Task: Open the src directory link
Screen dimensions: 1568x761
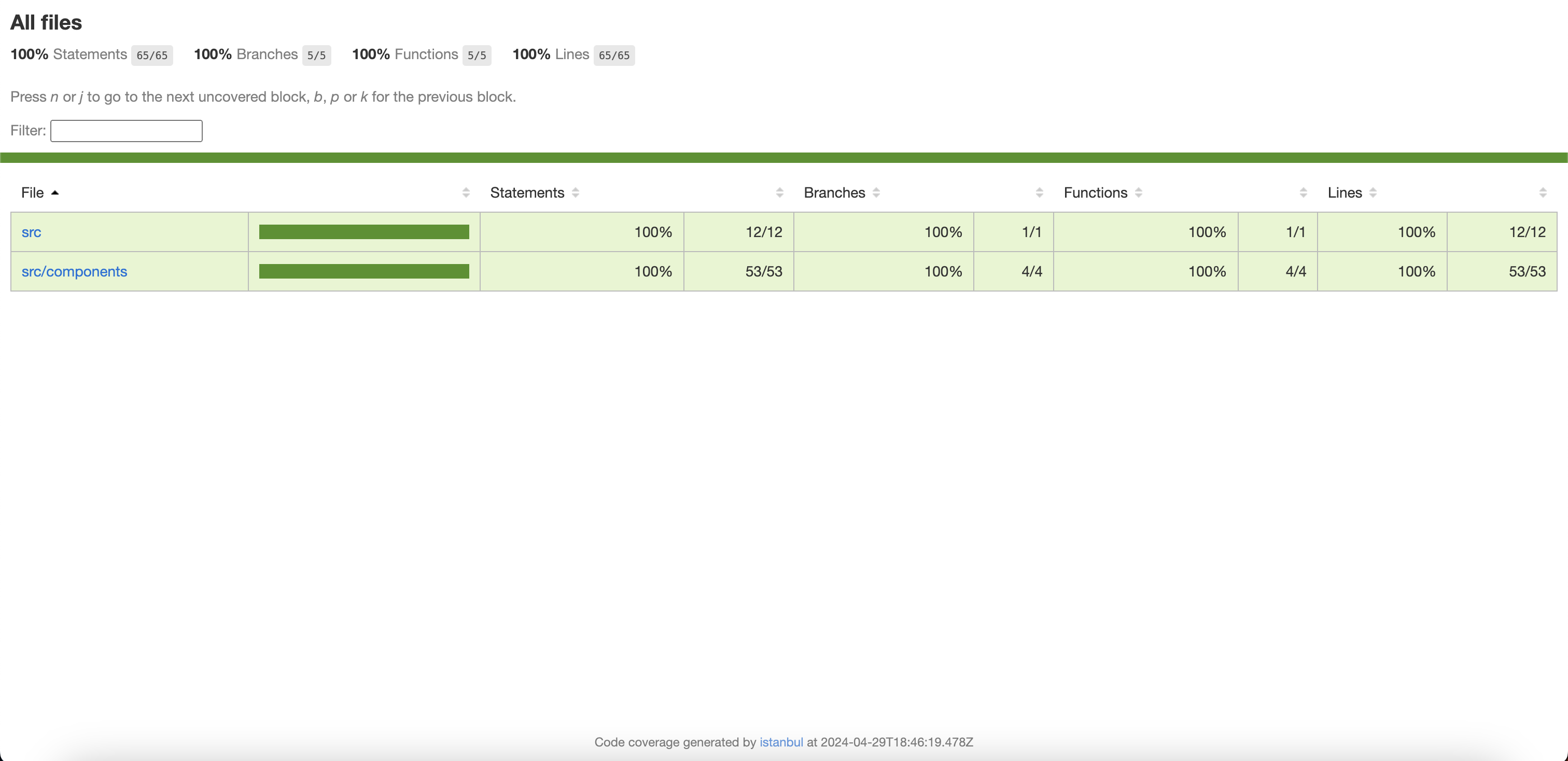Action: pyautogui.click(x=31, y=232)
